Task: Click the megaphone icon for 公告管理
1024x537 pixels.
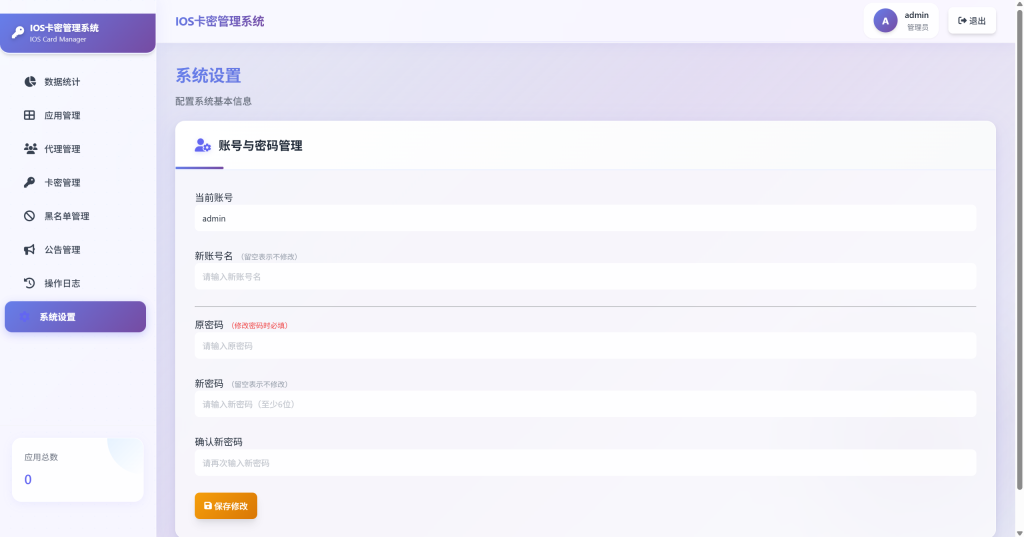Action: pos(29,250)
